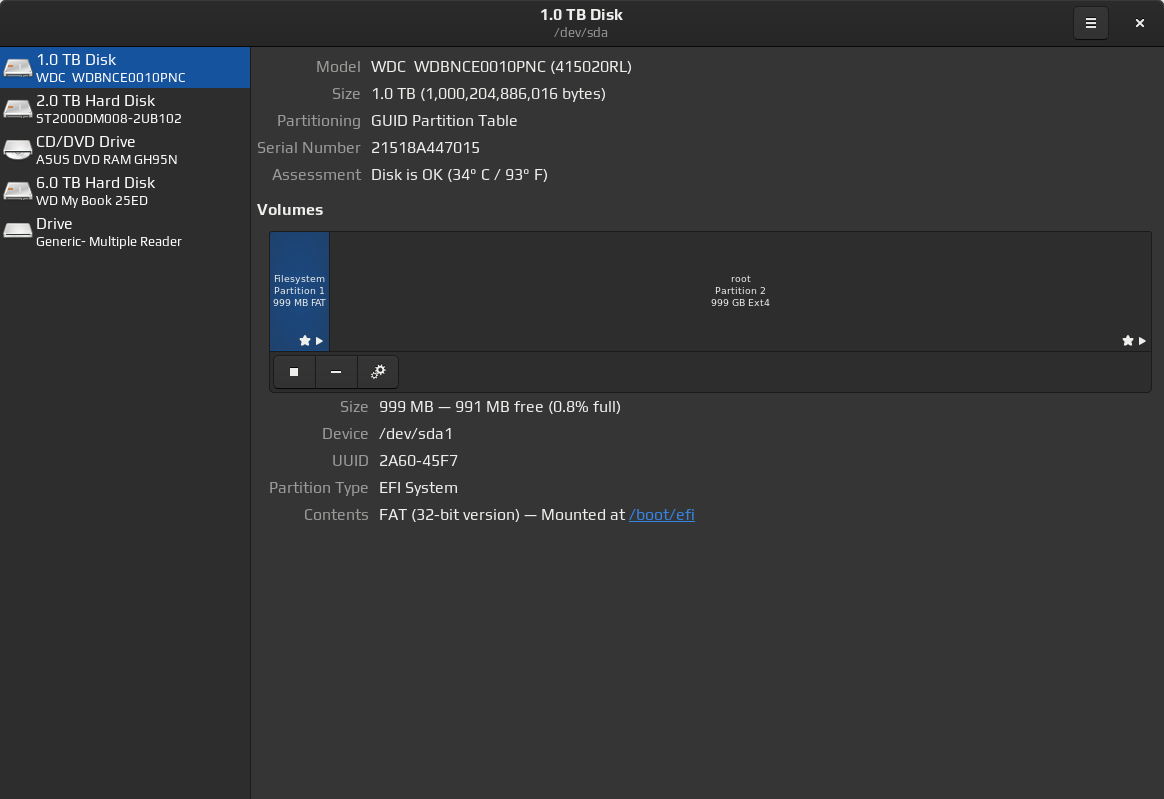The width and height of the screenshot is (1164, 799).
Task: Select the root Partition 2 Ext4 volume
Action: point(740,290)
